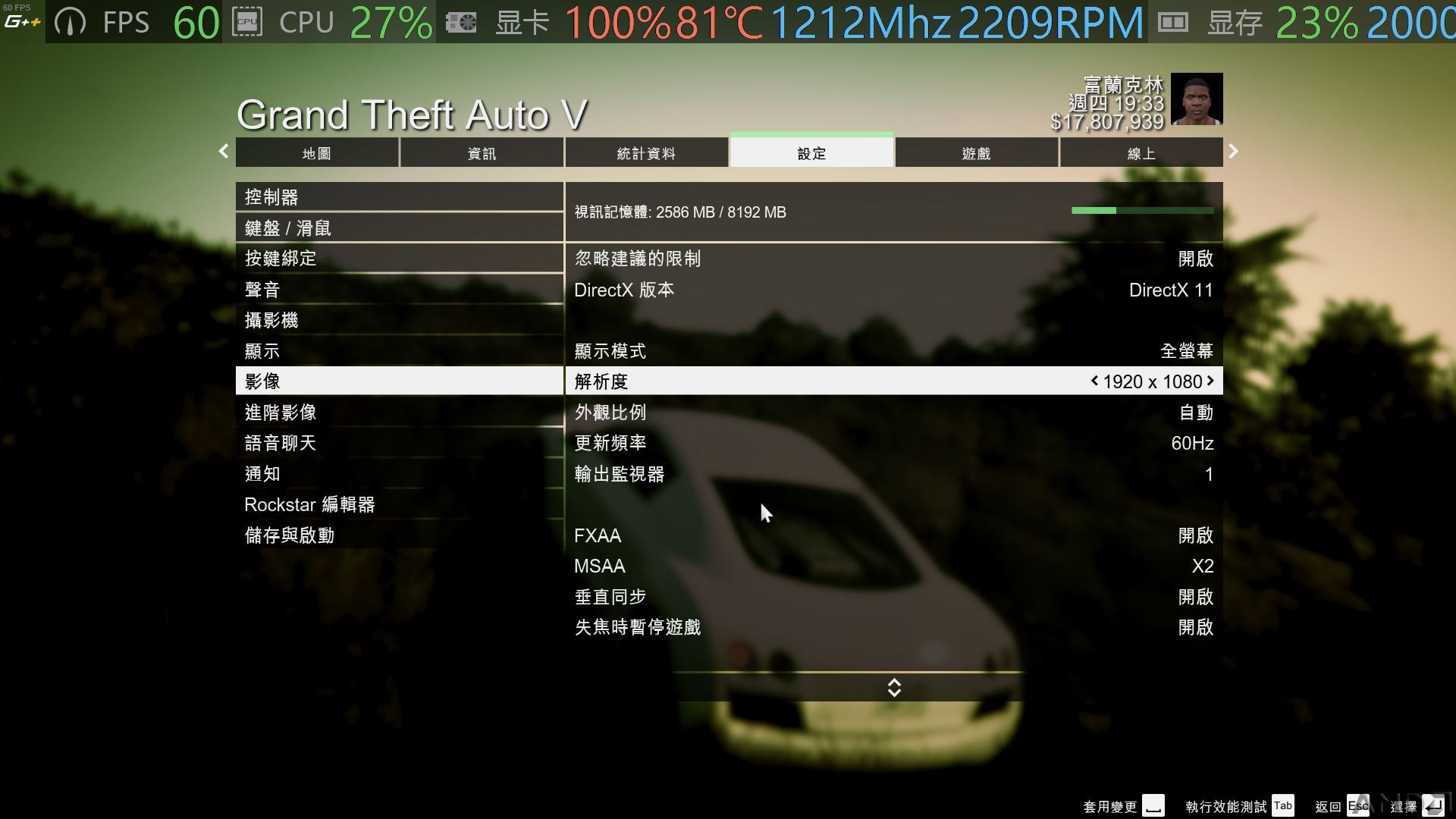The image size is (1456, 819).
Task: Click the 富蘭克林 character name
Action: point(1124,84)
